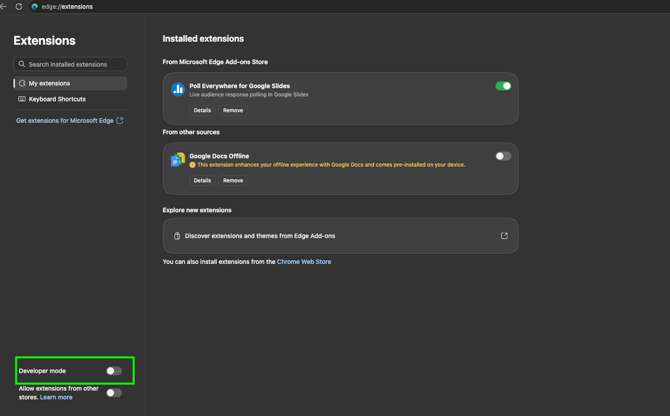Click the Explore new extensions label
The image size is (670, 416).
pos(197,210)
